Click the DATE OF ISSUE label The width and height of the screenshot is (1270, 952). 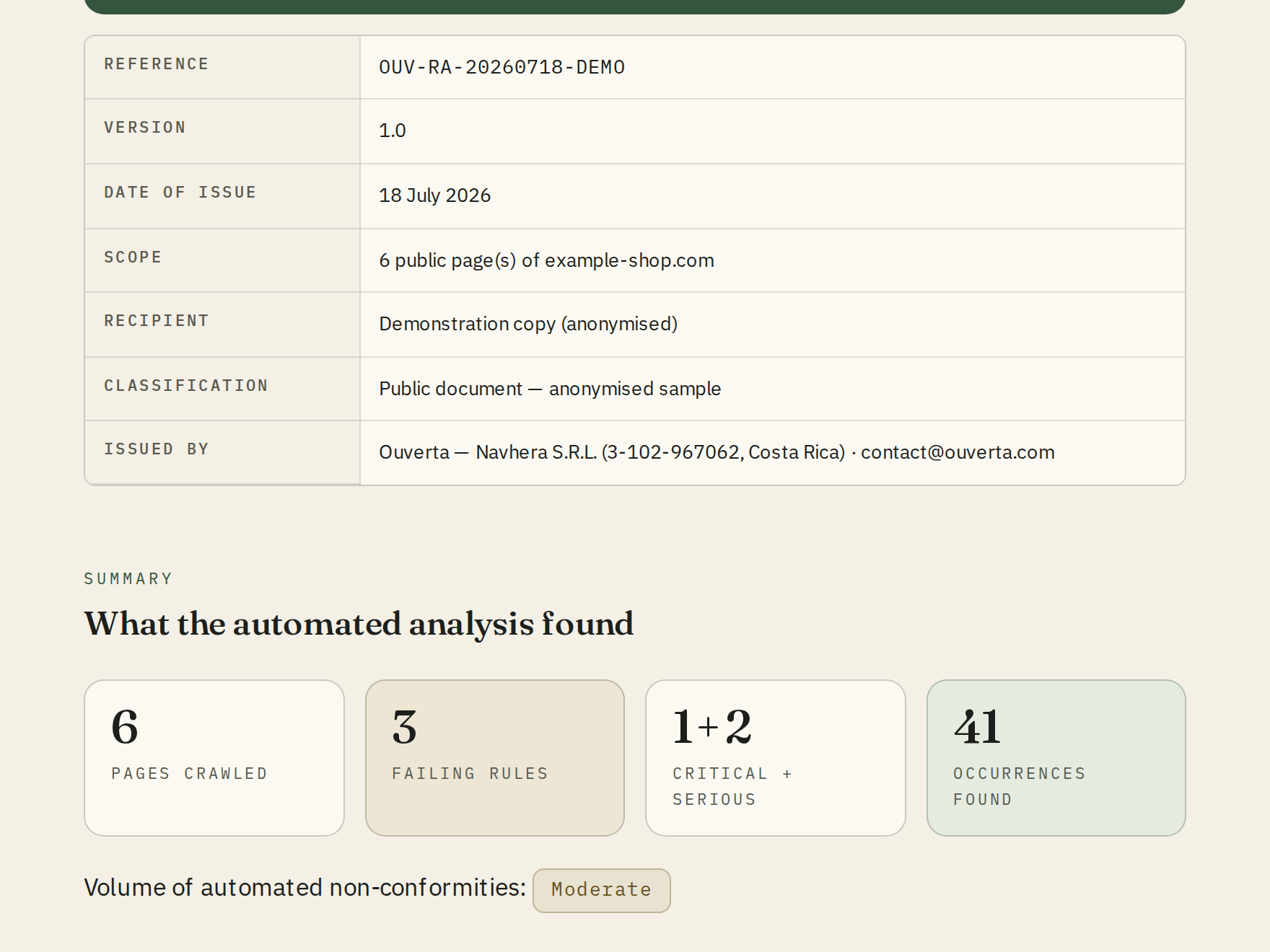[x=180, y=193]
